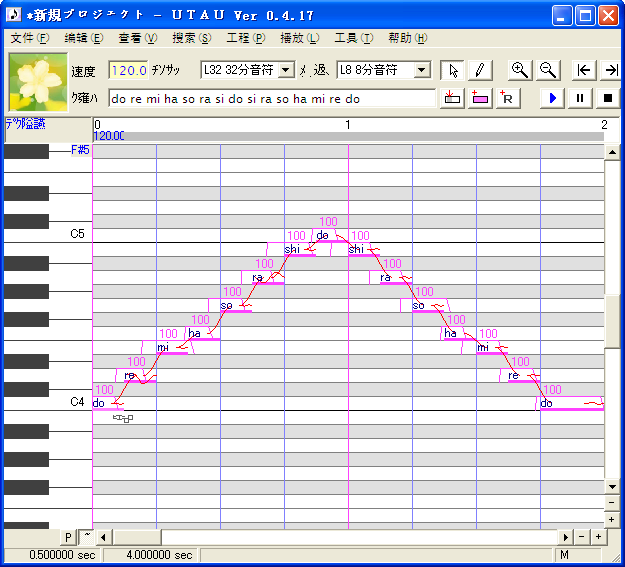Open the 帮助(H) menu
This screenshot has height=567, width=625.
point(408,38)
